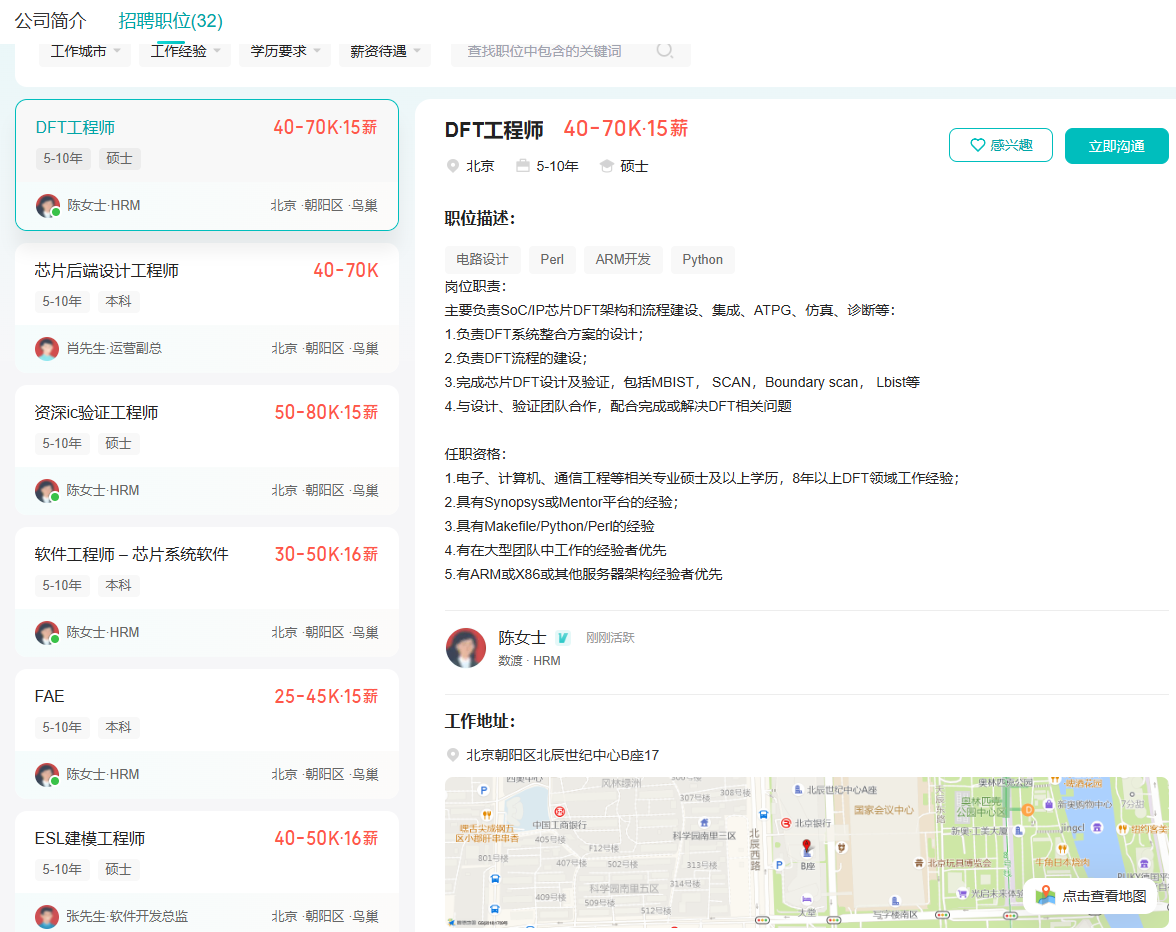Click the 数渡 · HRM company label
Screen dimensions: 1176x932
530,661
